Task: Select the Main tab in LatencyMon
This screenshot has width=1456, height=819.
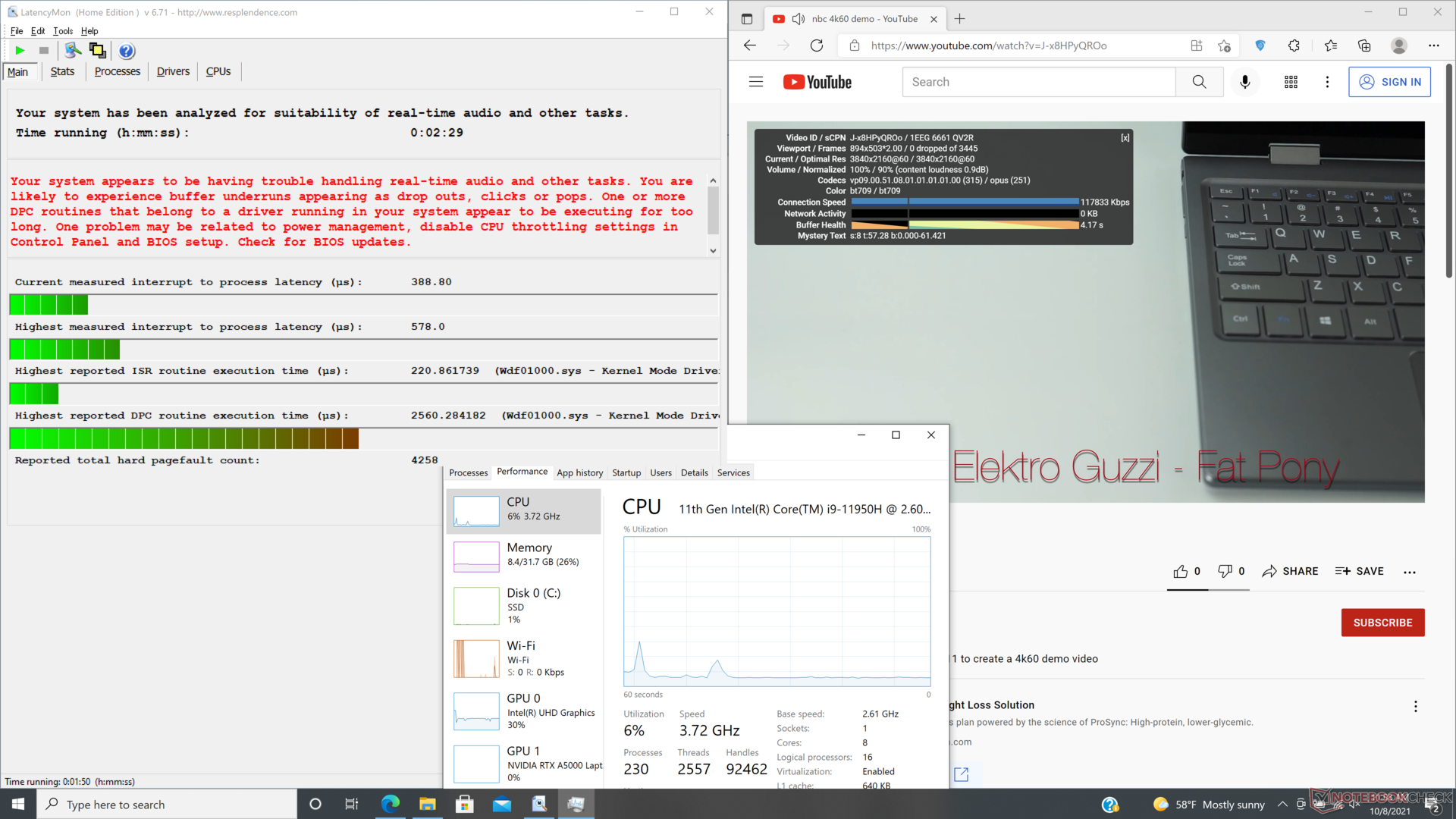Action: click(18, 72)
